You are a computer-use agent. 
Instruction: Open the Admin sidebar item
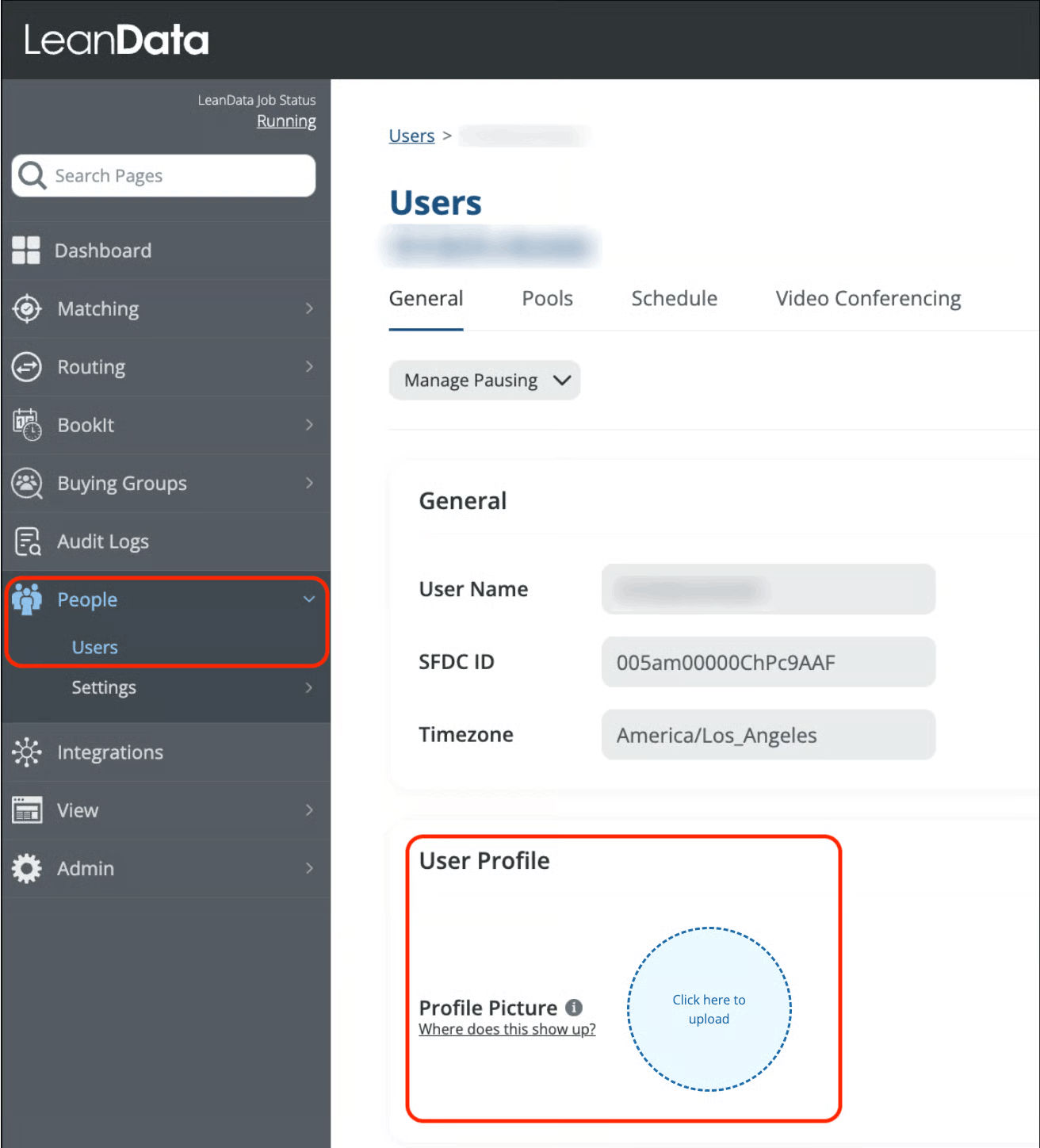click(x=166, y=868)
